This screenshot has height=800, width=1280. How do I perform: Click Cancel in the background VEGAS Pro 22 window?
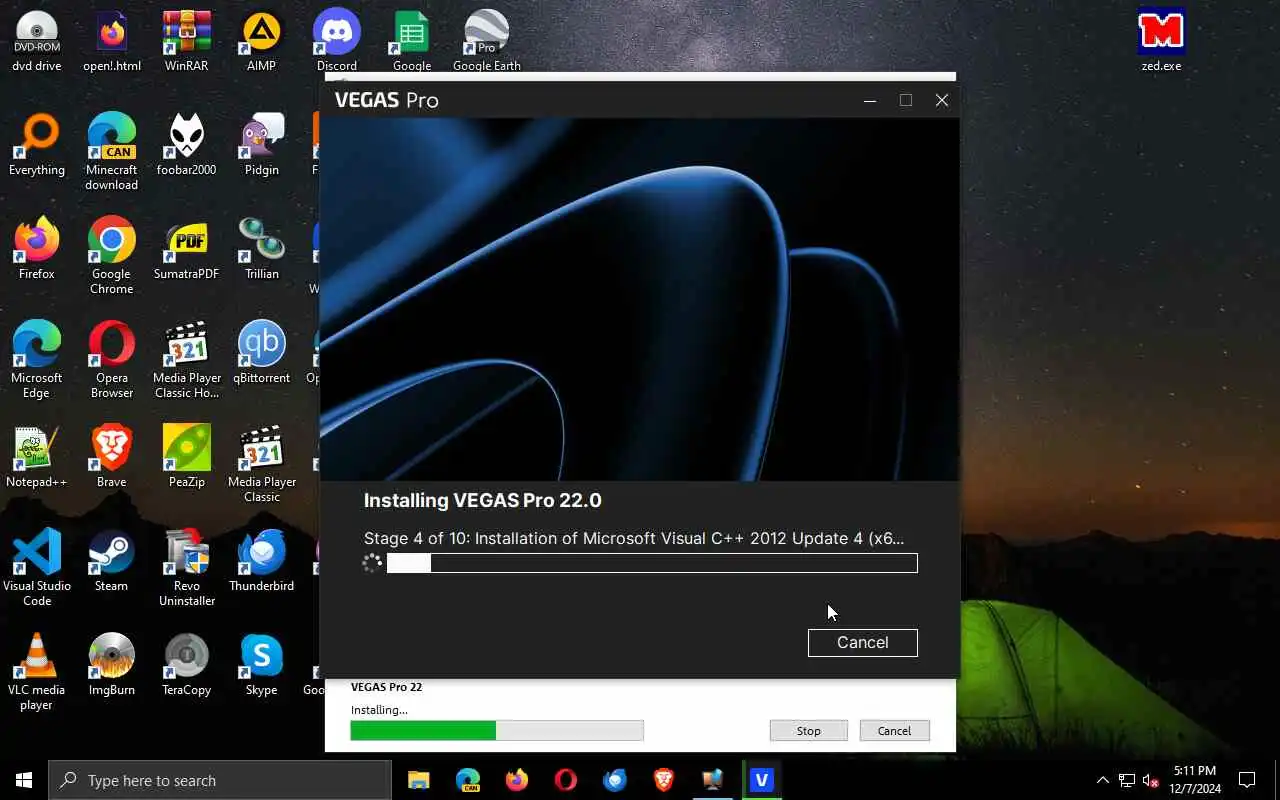click(894, 731)
